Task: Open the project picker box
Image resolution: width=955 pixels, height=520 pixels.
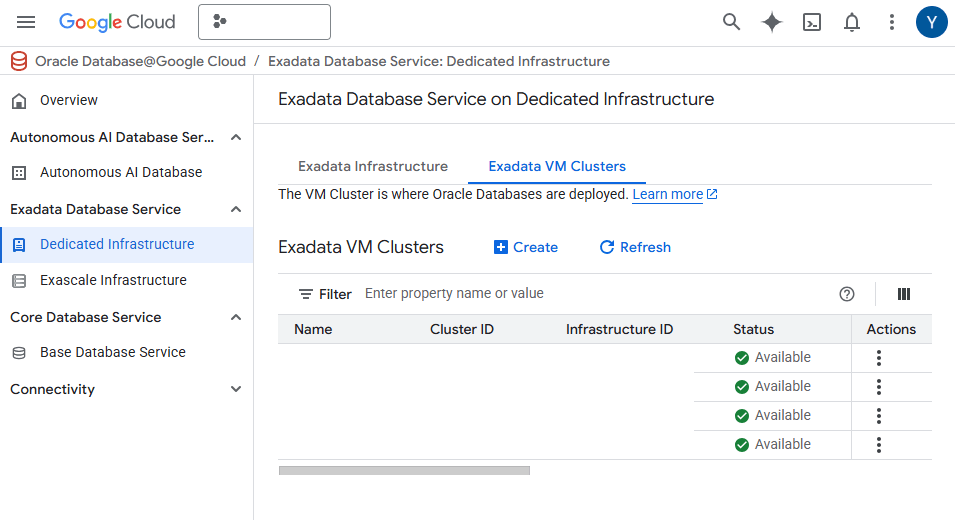Action: (264, 22)
